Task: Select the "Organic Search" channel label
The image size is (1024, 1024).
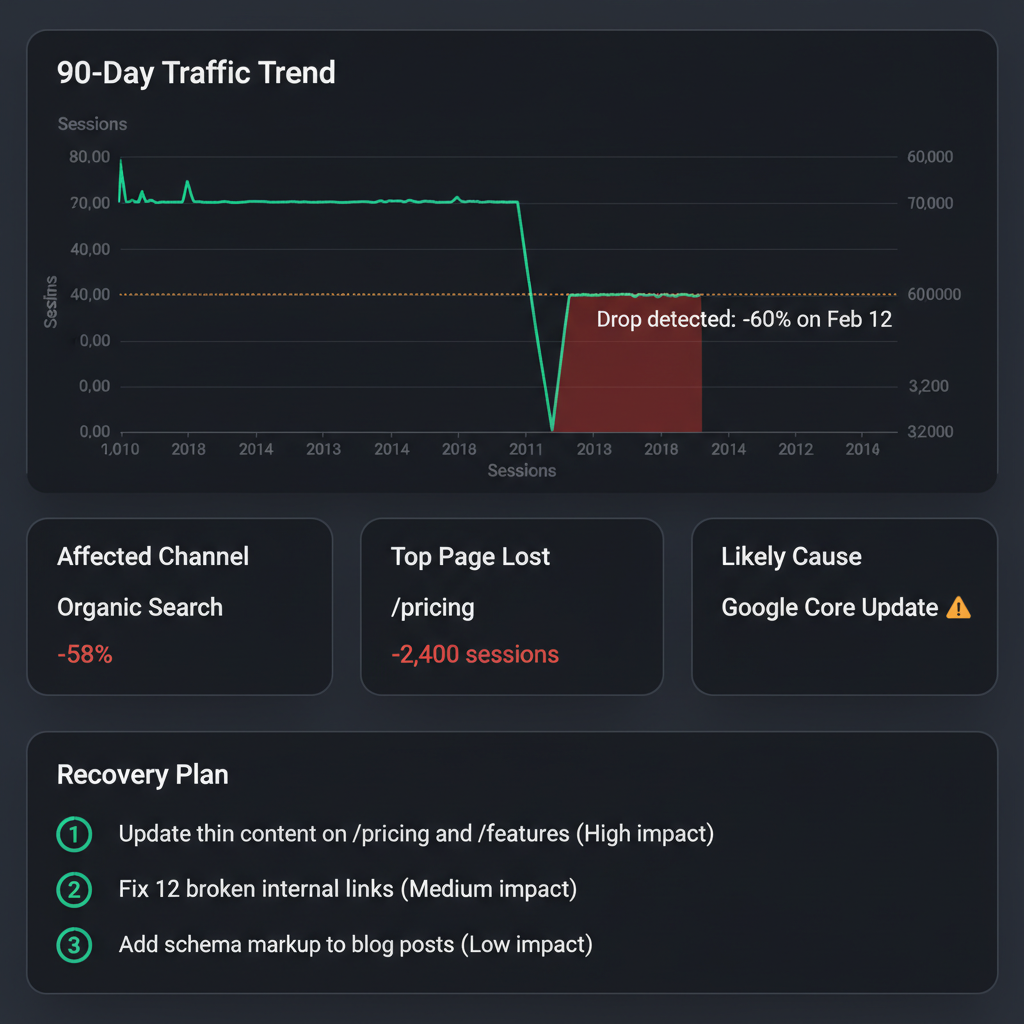Action: (x=140, y=607)
